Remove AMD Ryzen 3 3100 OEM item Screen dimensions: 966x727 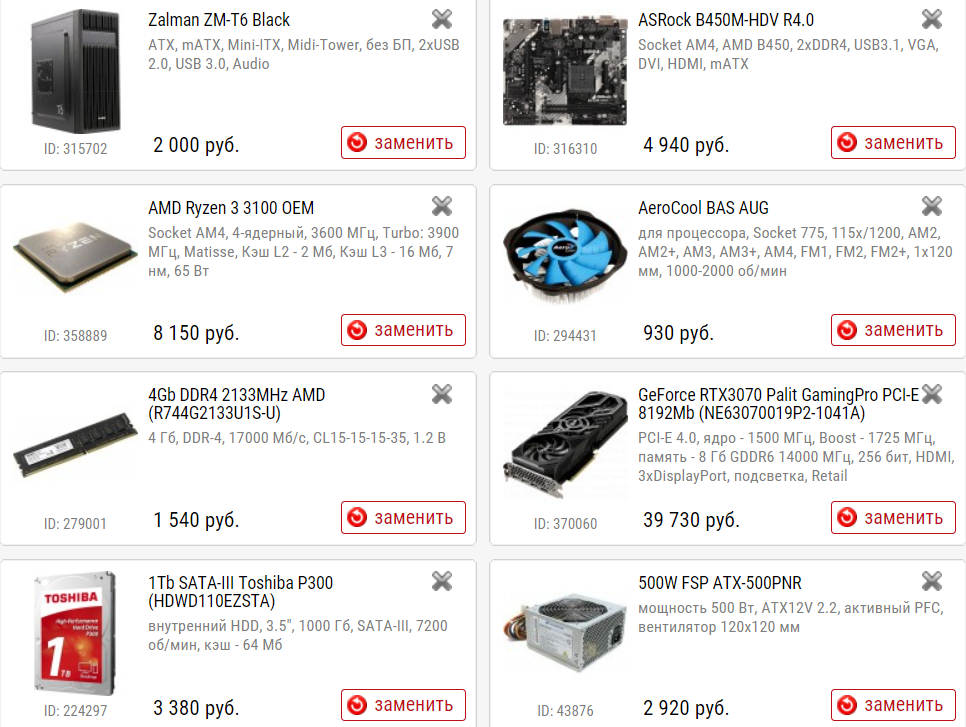click(442, 206)
